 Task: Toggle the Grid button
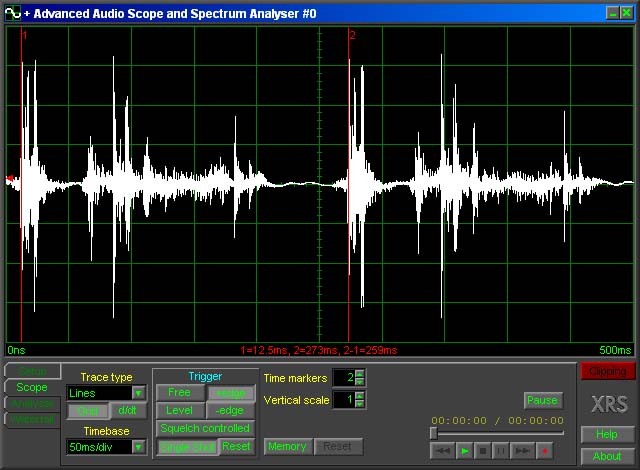[x=88, y=411]
